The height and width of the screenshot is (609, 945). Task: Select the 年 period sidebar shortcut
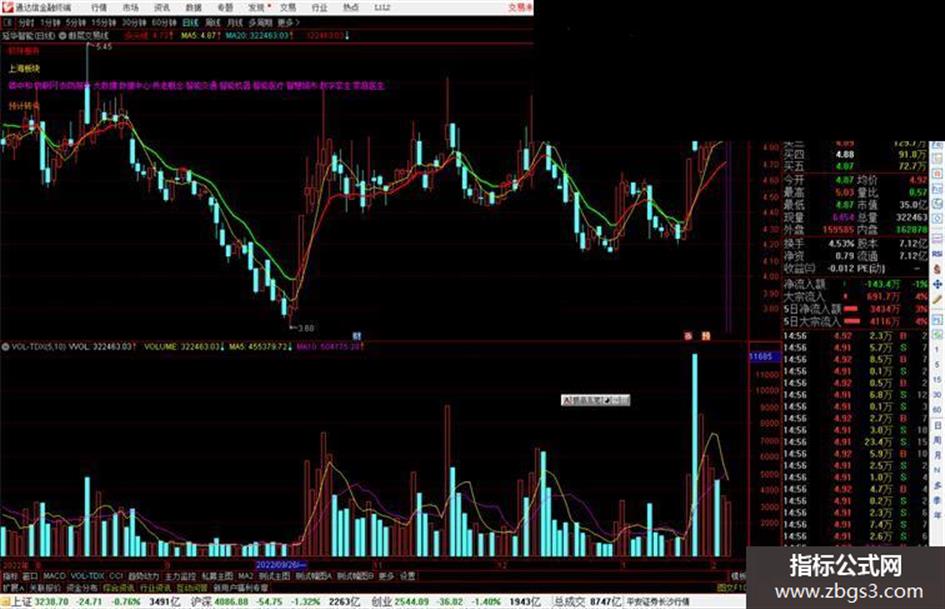(x=937, y=516)
